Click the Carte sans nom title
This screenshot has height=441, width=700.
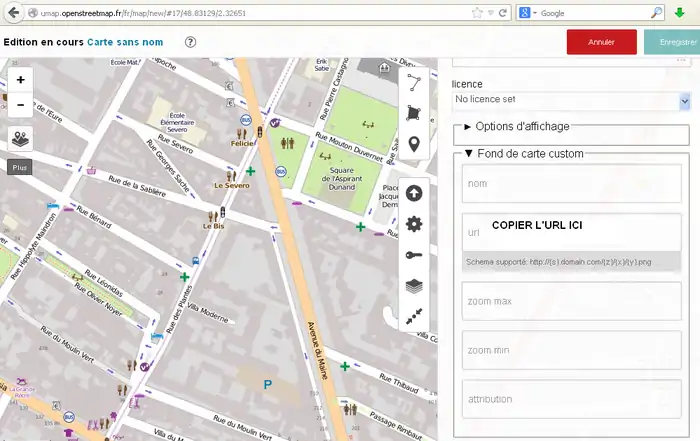(x=124, y=43)
